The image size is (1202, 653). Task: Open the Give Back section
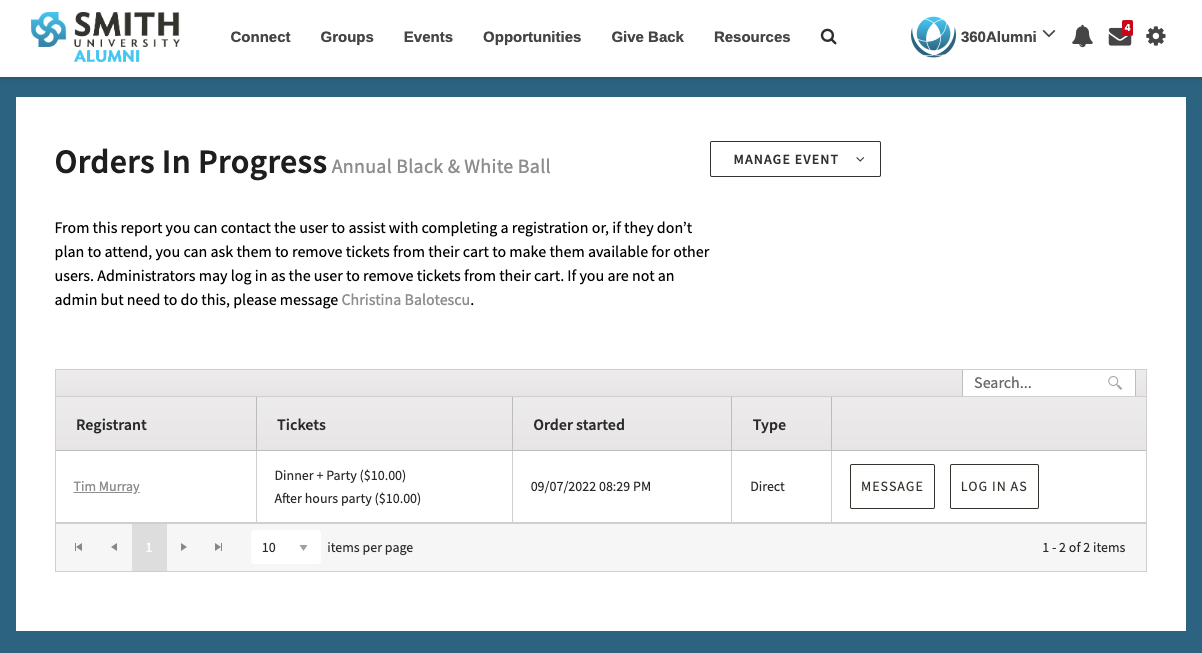[647, 37]
